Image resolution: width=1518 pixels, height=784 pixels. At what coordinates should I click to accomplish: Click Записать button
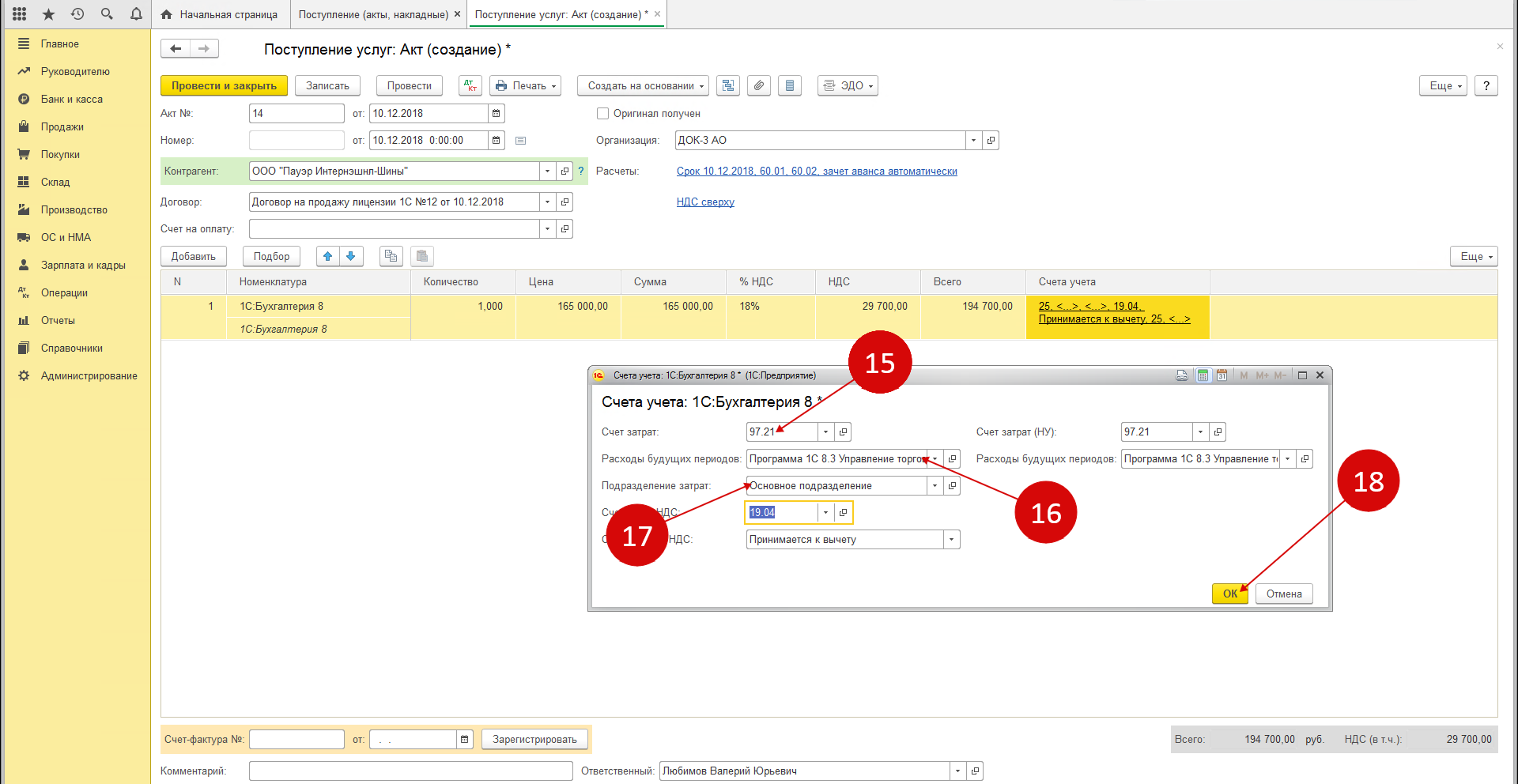coord(327,85)
